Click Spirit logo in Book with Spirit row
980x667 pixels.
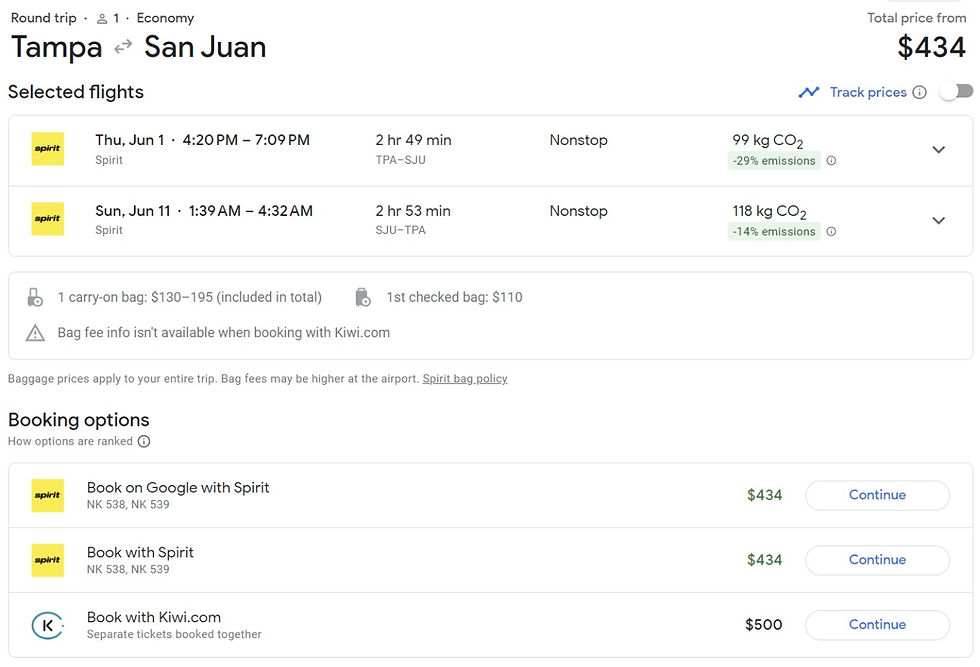click(x=48, y=560)
